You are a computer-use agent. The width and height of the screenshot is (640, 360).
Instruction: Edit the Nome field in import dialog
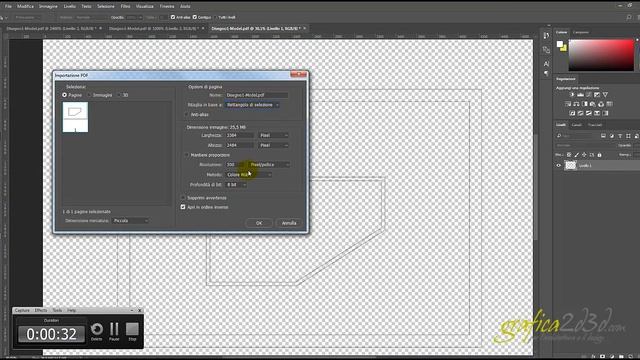tap(257, 95)
